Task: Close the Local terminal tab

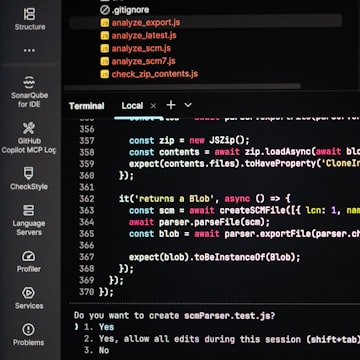Action: pos(153,106)
